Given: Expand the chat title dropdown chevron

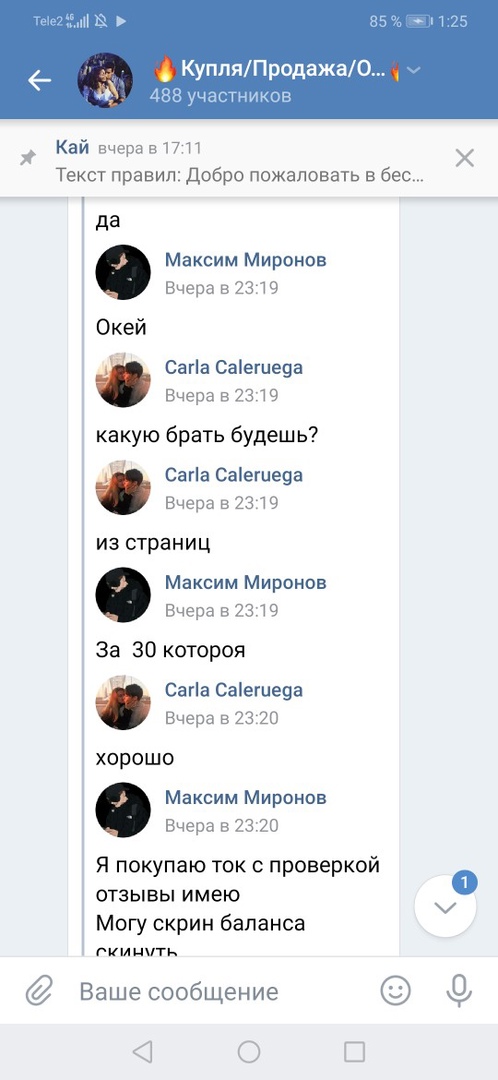Looking at the screenshot, I should [414, 70].
